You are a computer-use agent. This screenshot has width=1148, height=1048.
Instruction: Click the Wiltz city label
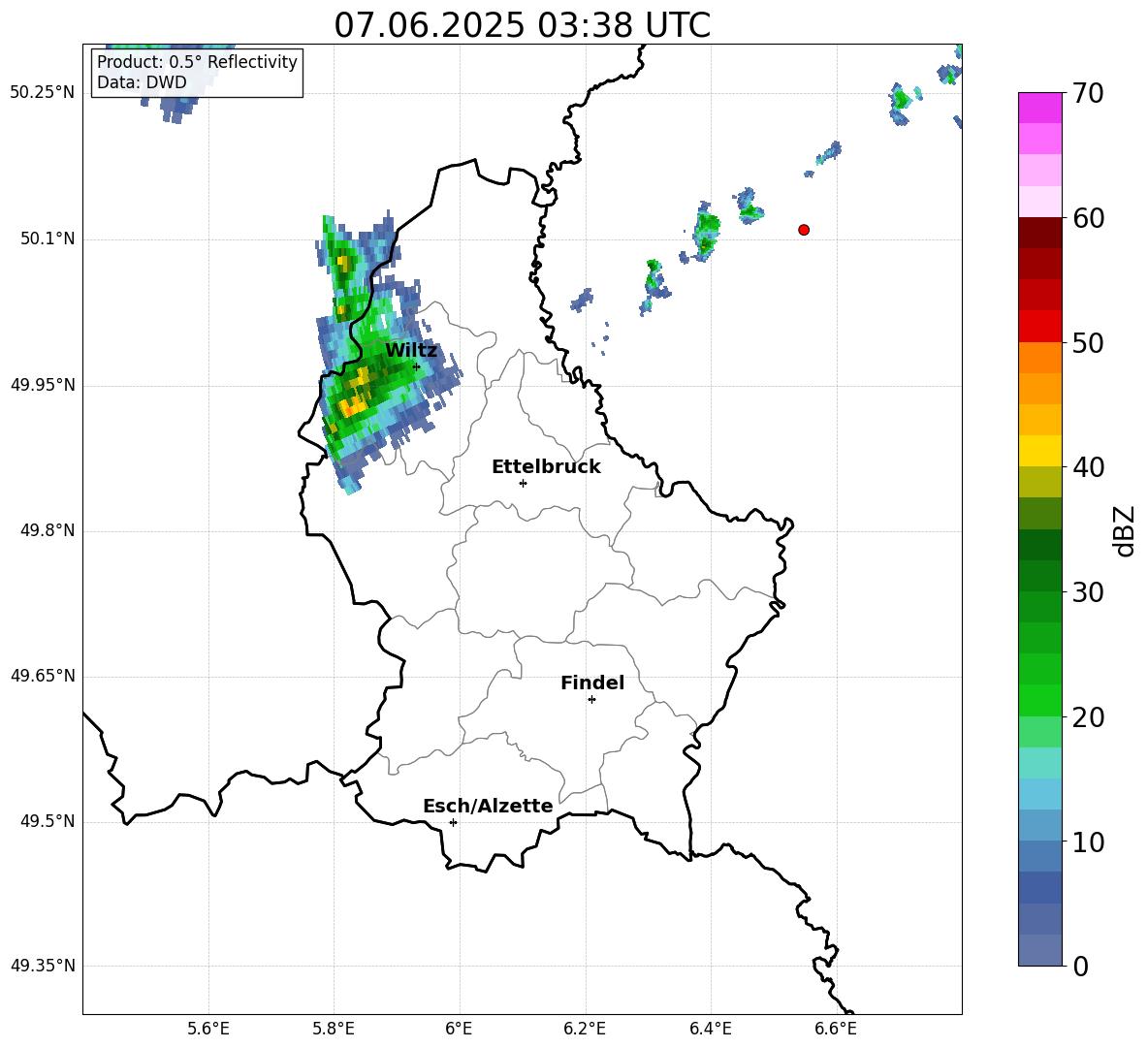(x=411, y=351)
